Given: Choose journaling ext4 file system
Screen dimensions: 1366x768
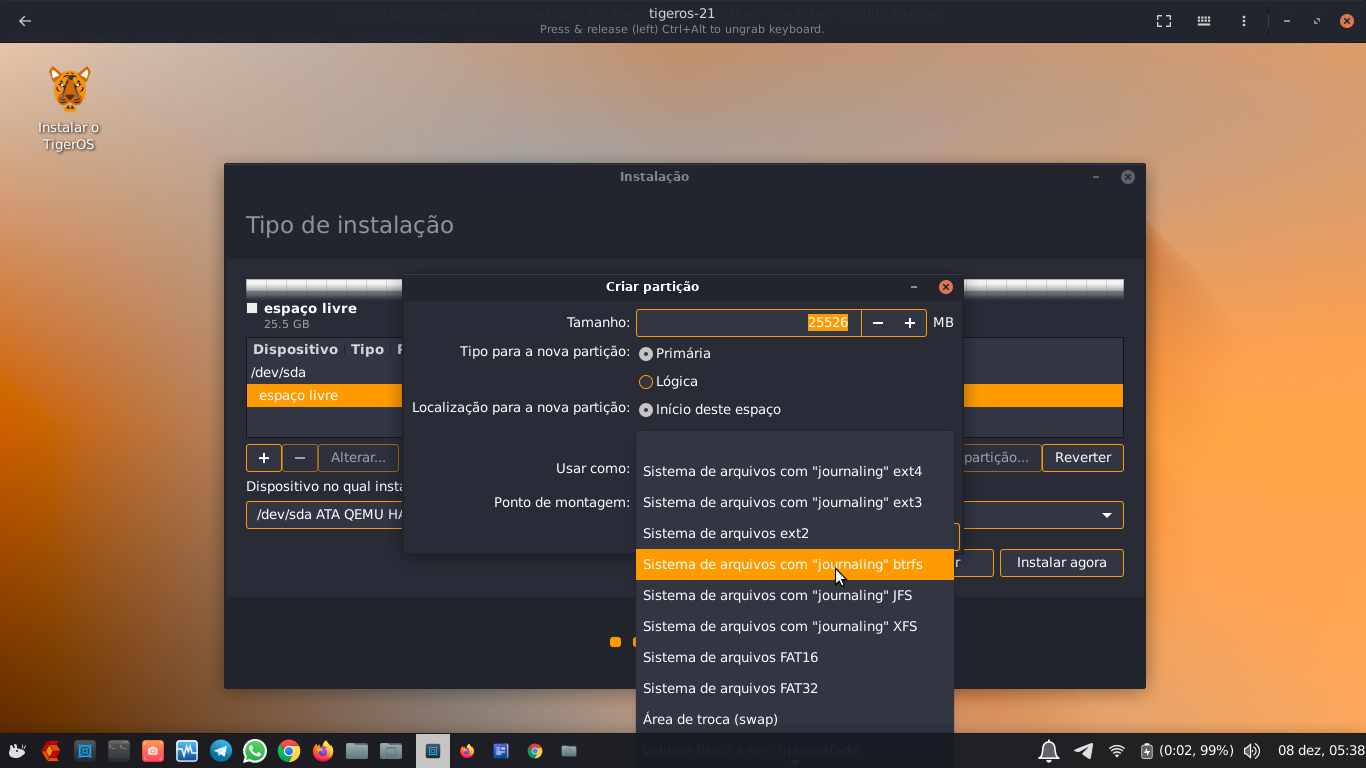Looking at the screenshot, I should [795, 472].
